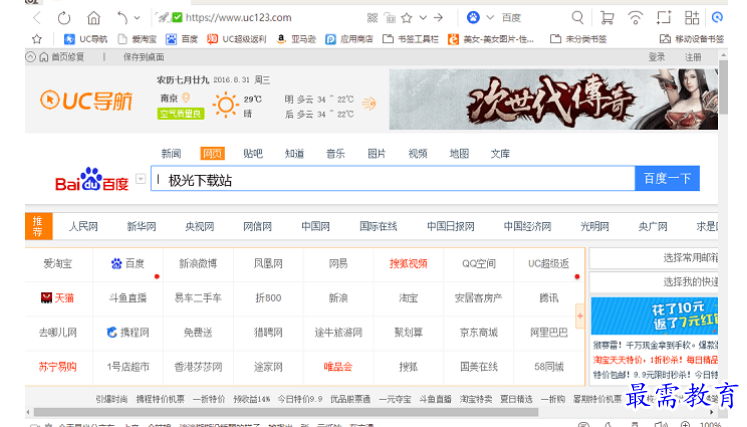This screenshot has height=427, width=747.
Task: Open the search engine selector dropdown arrow
Action: coord(490,18)
